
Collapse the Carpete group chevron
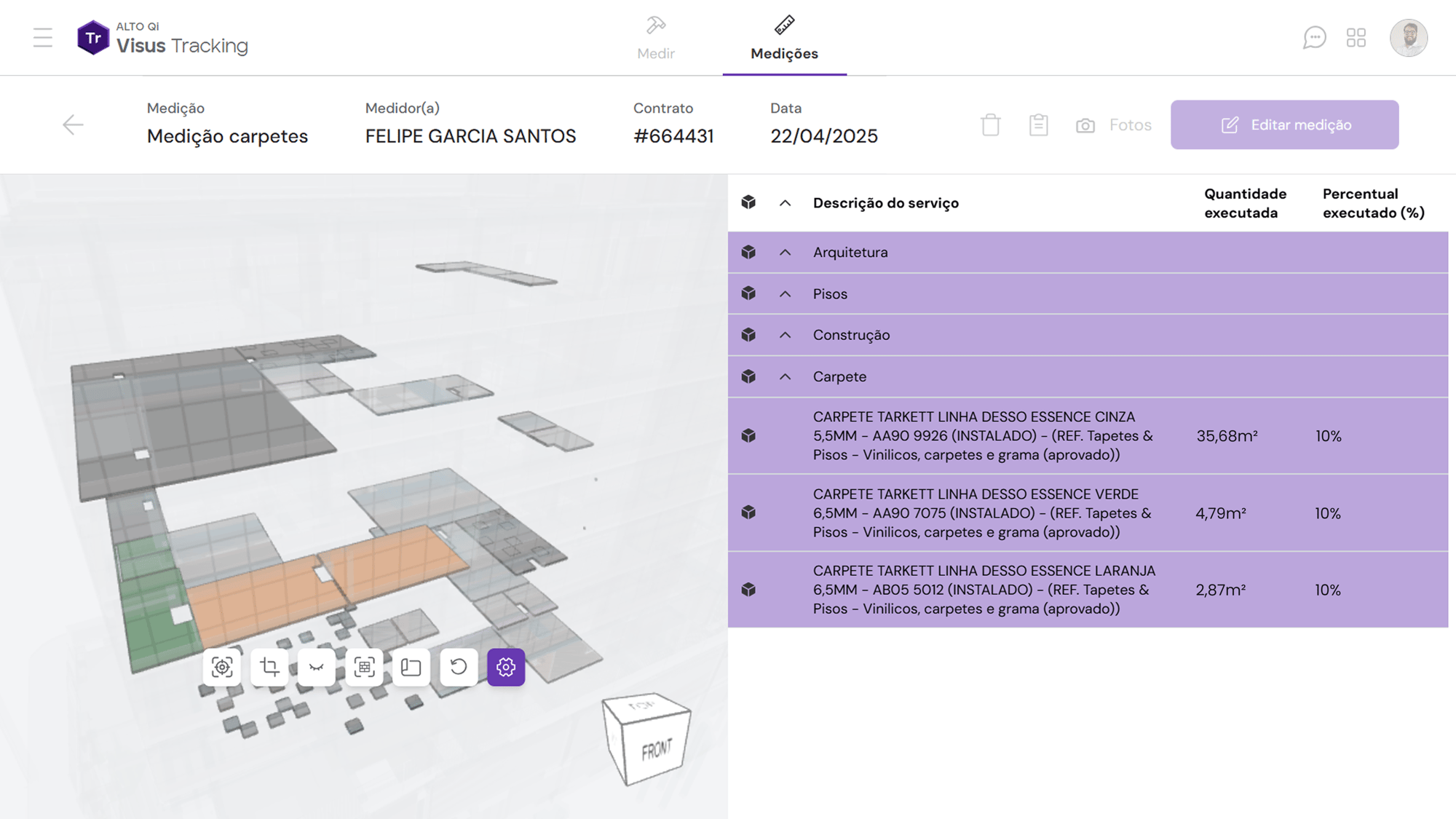tap(785, 377)
